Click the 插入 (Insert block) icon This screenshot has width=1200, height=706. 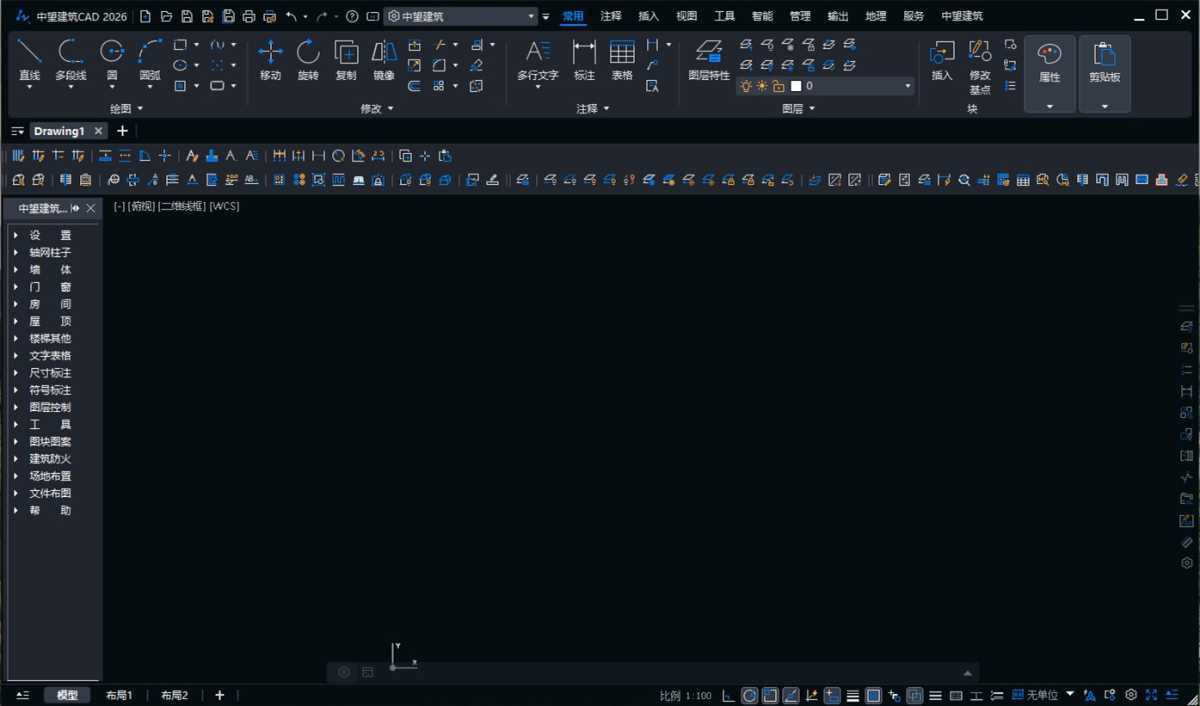click(942, 60)
